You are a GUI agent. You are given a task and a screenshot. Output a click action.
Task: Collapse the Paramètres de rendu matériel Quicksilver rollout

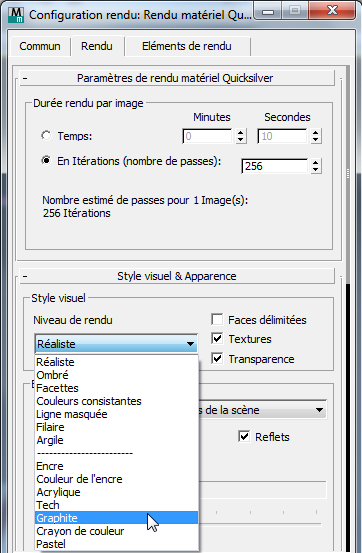point(25,78)
